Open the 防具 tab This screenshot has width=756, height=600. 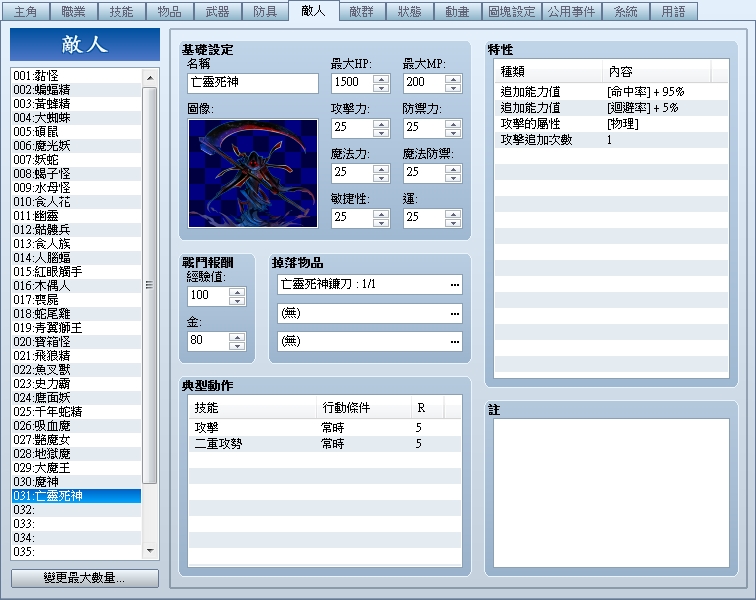(x=265, y=11)
